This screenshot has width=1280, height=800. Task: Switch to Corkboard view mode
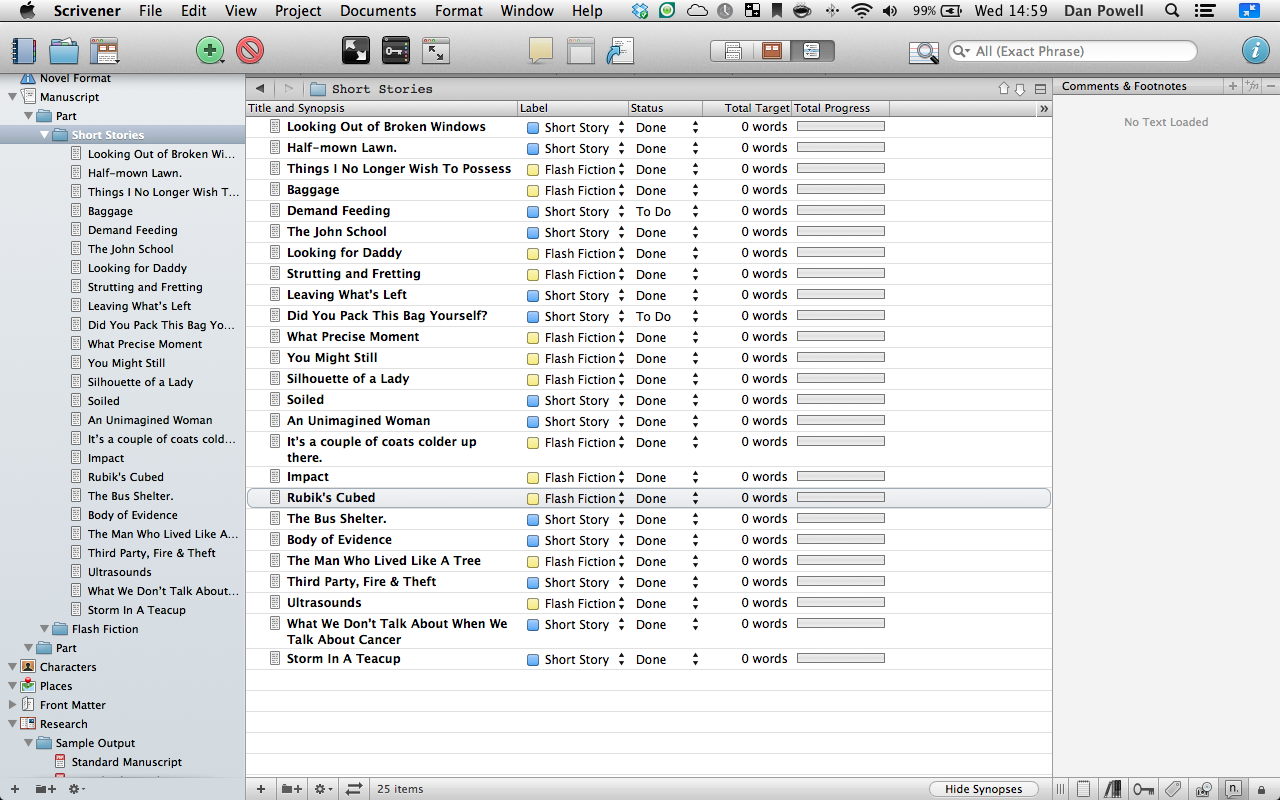(x=772, y=51)
